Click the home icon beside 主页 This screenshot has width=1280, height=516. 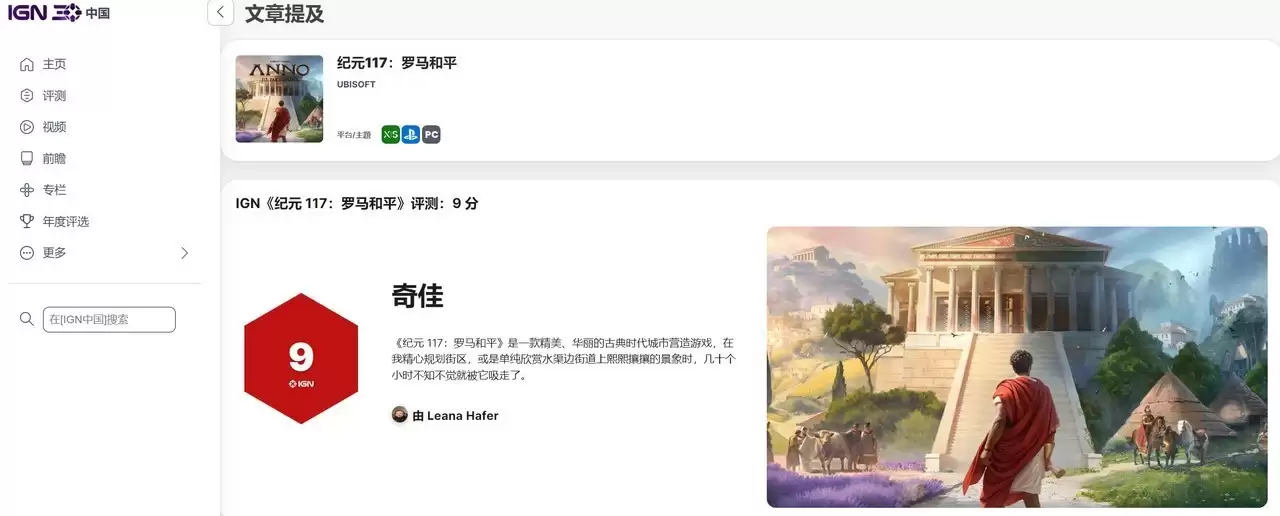click(x=27, y=64)
